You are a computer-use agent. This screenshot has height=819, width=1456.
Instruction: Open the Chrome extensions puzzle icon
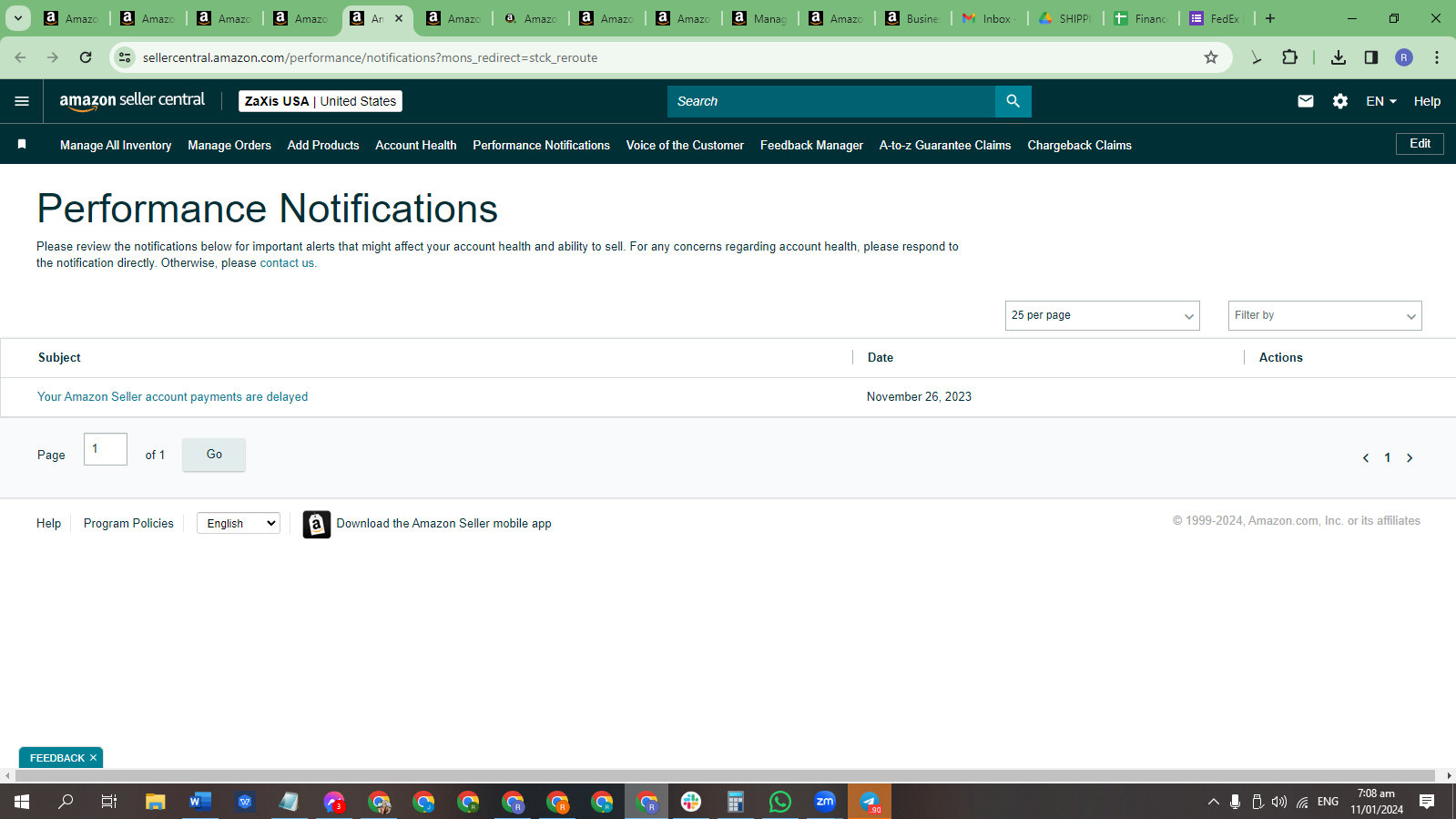1290,57
